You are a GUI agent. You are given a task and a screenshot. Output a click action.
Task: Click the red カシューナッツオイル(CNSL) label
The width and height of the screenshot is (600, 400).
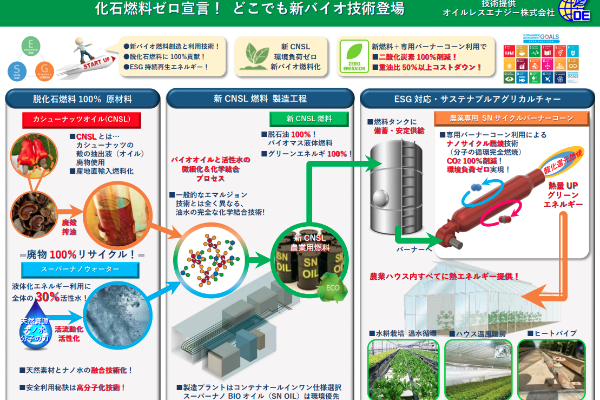click(x=81, y=120)
